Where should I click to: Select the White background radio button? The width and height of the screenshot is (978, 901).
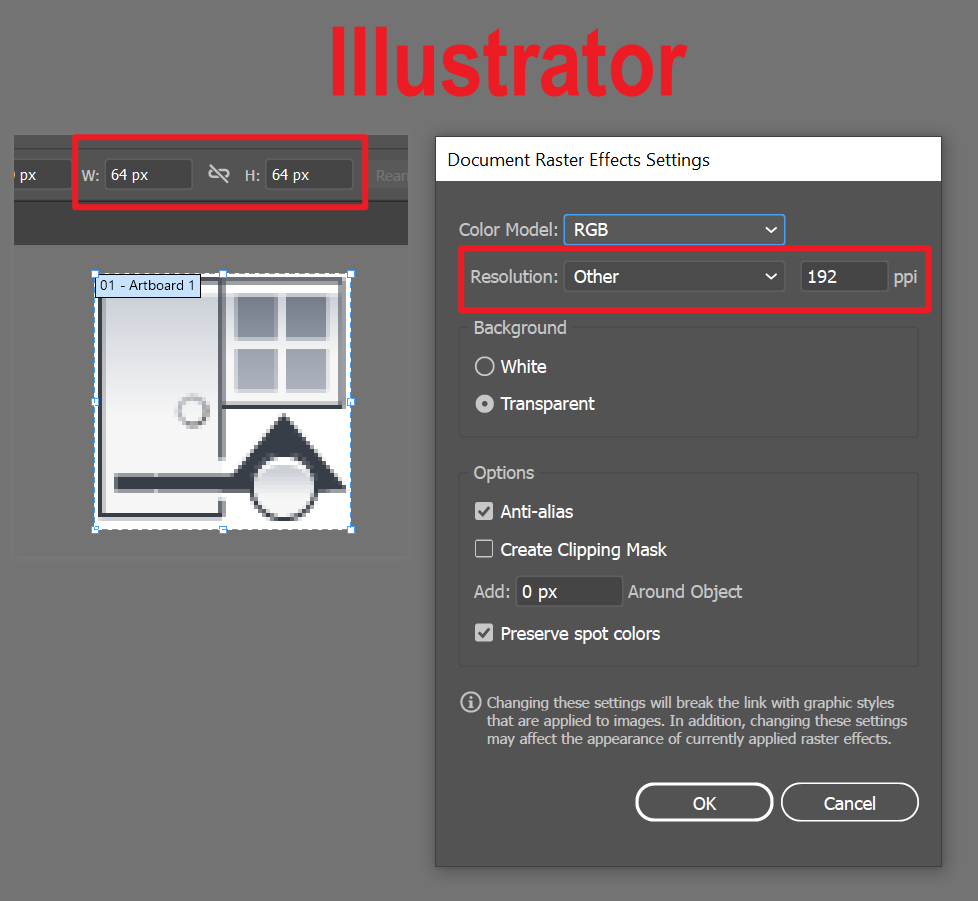(485, 366)
